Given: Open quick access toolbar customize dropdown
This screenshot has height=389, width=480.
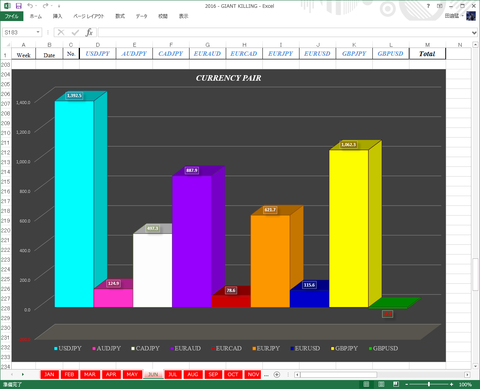Looking at the screenshot, I should 59,6.
